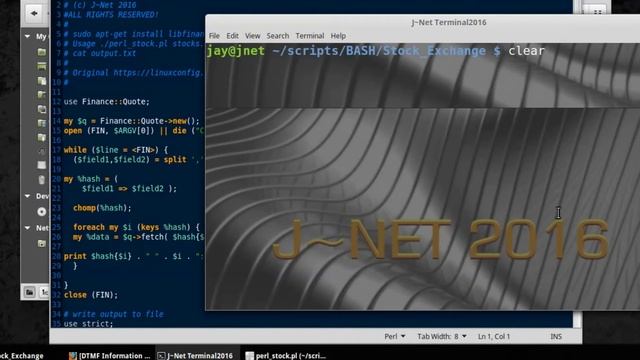Collapse the Network section in file manager sidebar
Viewport: 640px width, 360px height.
click(x=27, y=228)
